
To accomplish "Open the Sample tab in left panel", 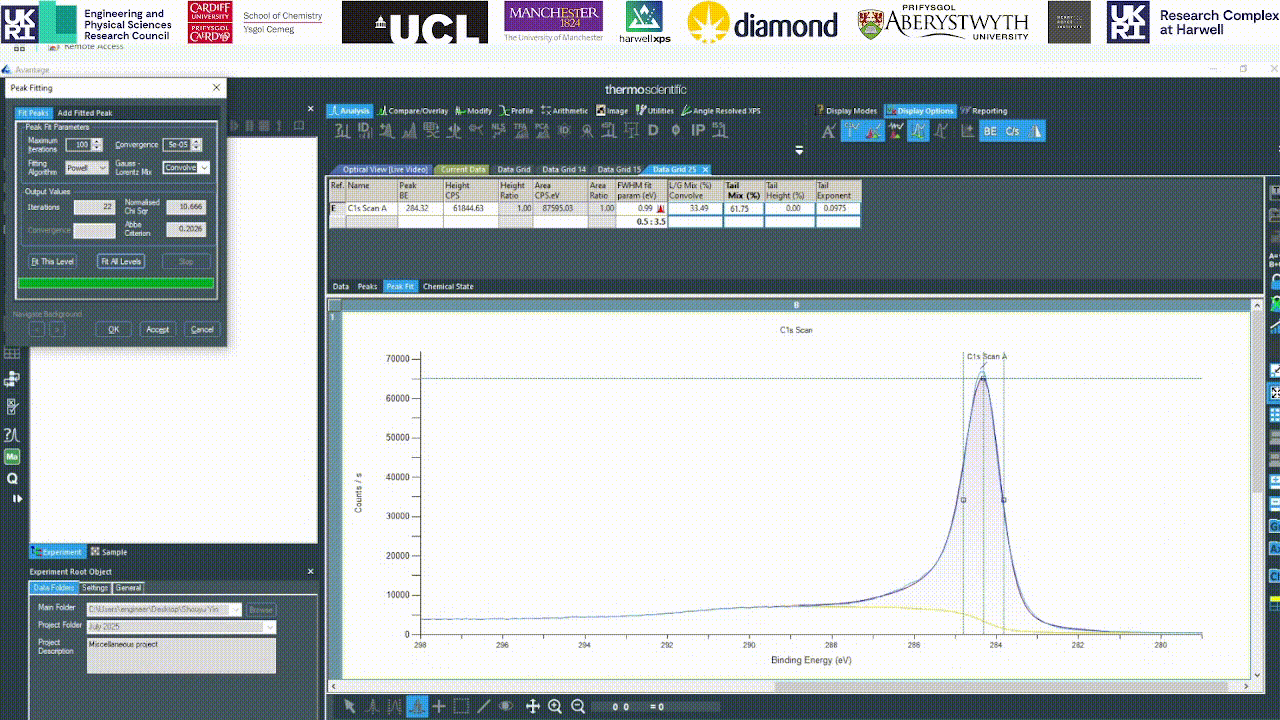I will click(109, 552).
